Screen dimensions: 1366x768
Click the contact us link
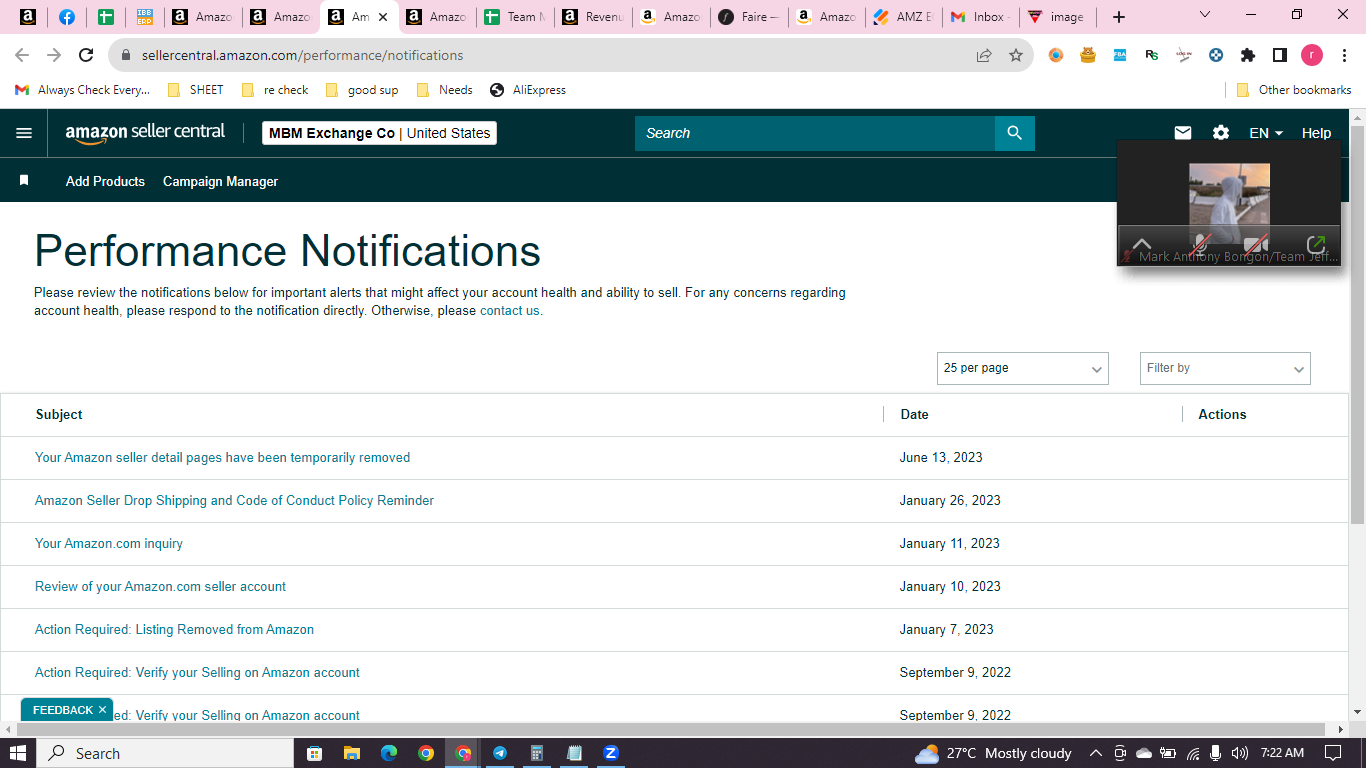[x=509, y=311]
